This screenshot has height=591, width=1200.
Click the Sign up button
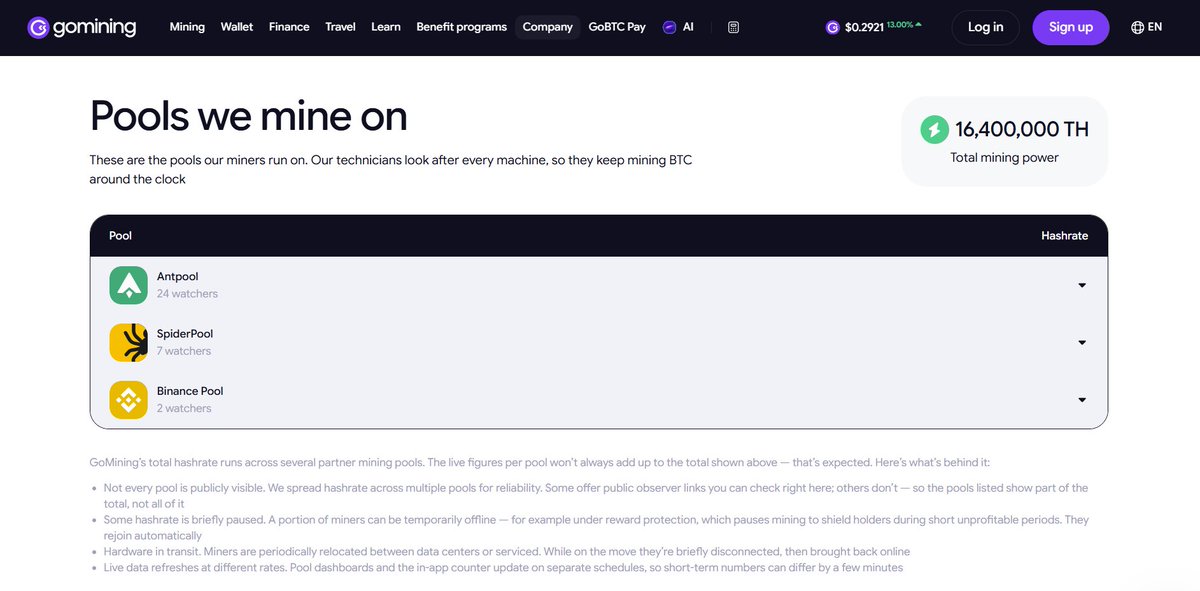click(1071, 27)
